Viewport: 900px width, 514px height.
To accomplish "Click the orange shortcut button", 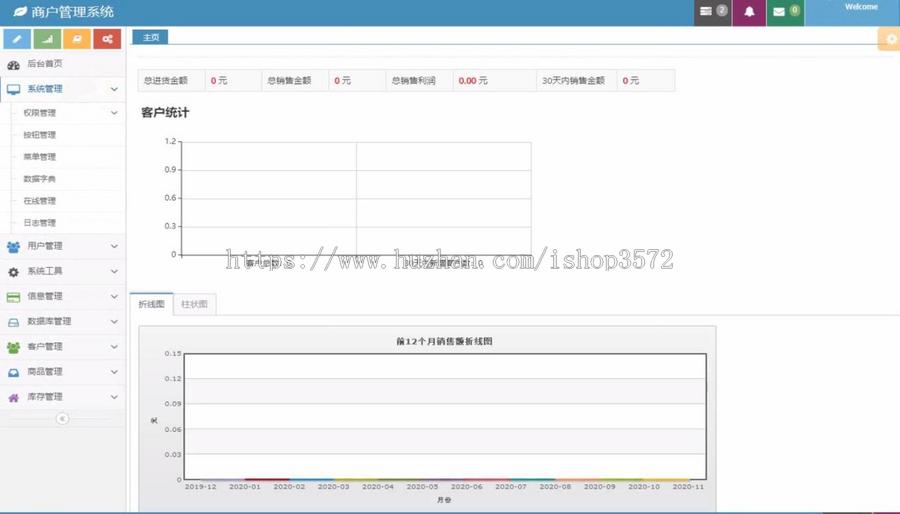I will click(77, 39).
